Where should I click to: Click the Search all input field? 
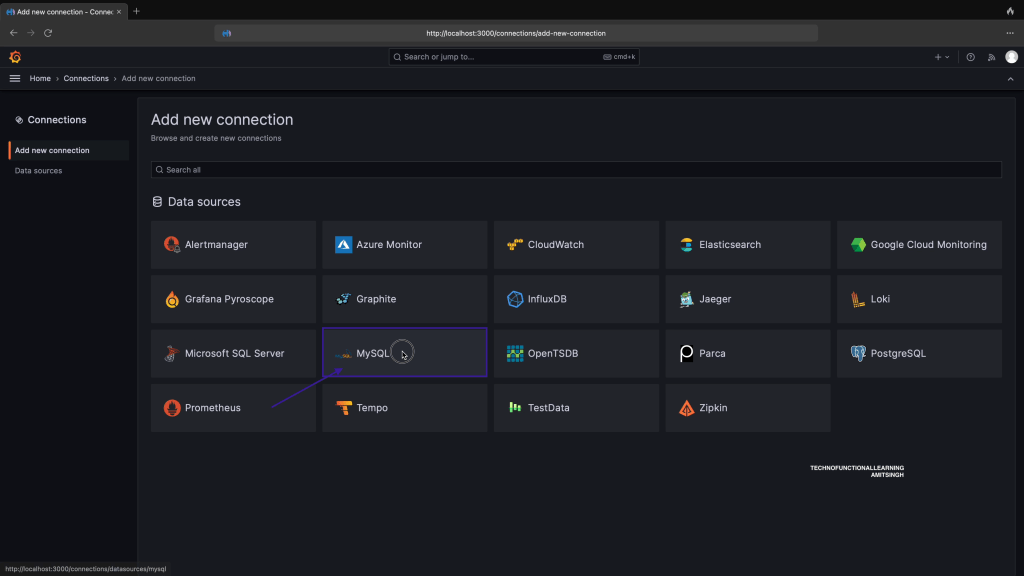coord(576,170)
